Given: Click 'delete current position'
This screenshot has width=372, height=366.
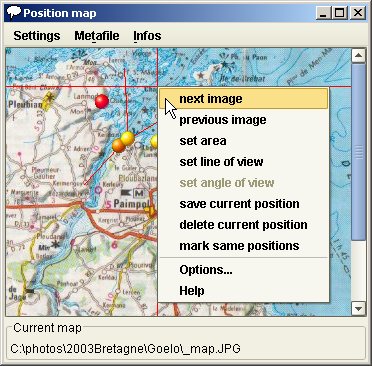Looking at the screenshot, I should [x=244, y=225].
